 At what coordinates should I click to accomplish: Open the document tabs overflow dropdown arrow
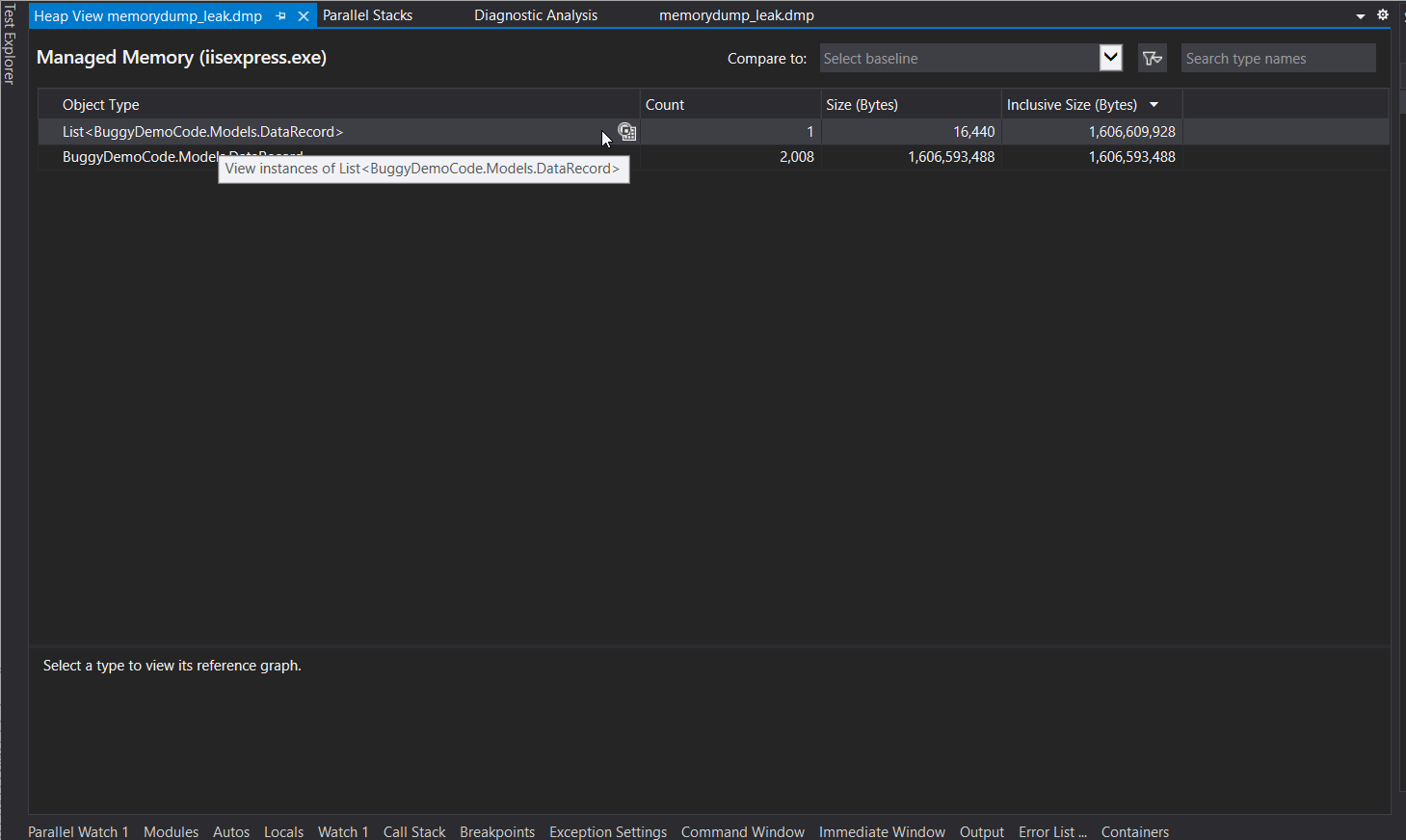[x=1361, y=16]
